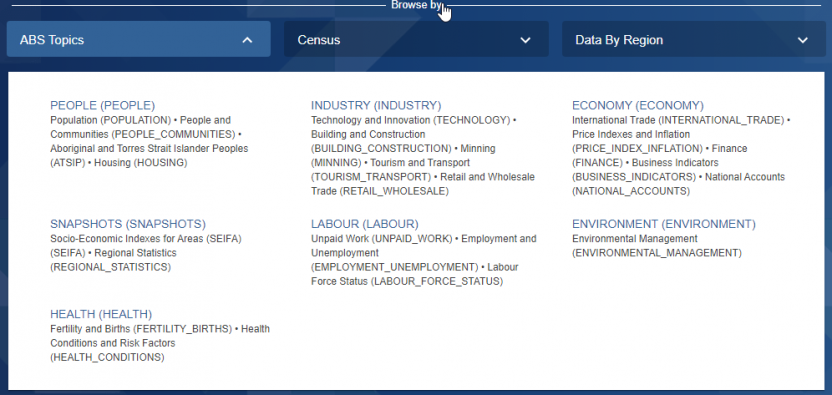Click the Data By Region chevron-down arrow
This screenshot has width=832, height=395.
(803, 40)
